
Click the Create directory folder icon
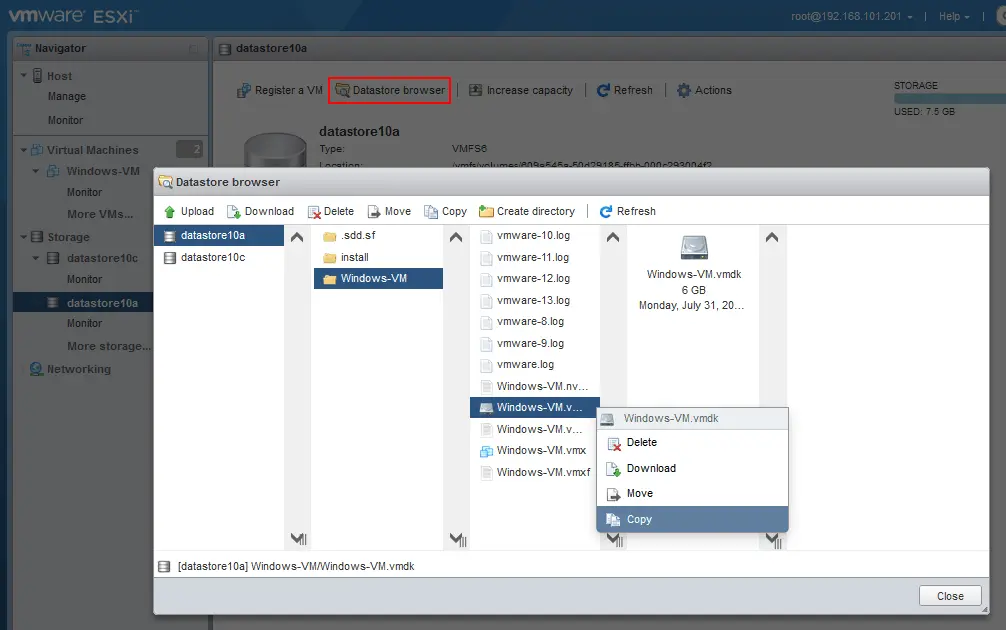tap(486, 212)
